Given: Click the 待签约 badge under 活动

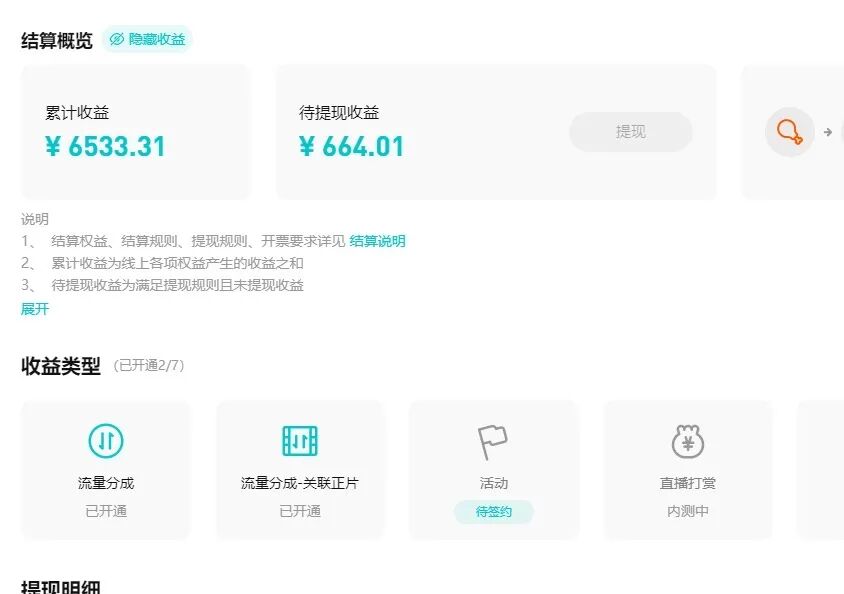Looking at the screenshot, I should [x=494, y=511].
